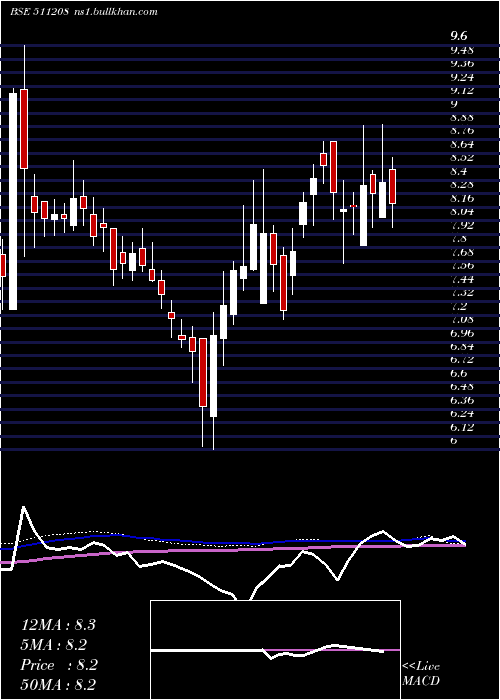Screen dimensions: 500x700
Task: Click the 6.24 price axis label
Action: (x=462, y=414)
